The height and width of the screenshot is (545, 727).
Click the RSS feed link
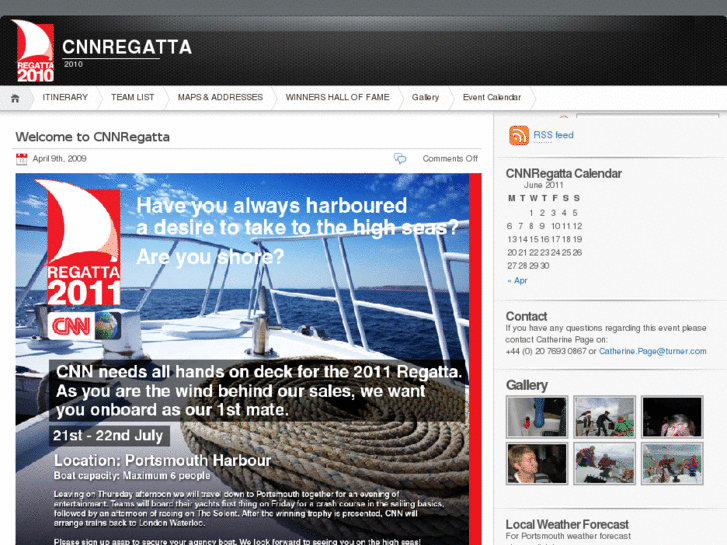click(553, 135)
